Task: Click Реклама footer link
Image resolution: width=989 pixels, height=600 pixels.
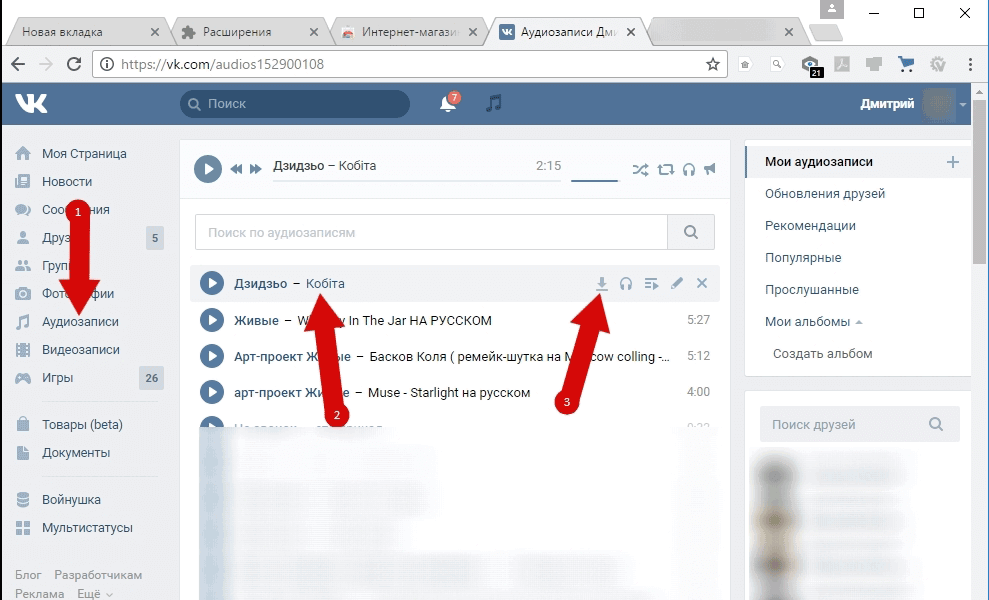Action: click(40, 594)
